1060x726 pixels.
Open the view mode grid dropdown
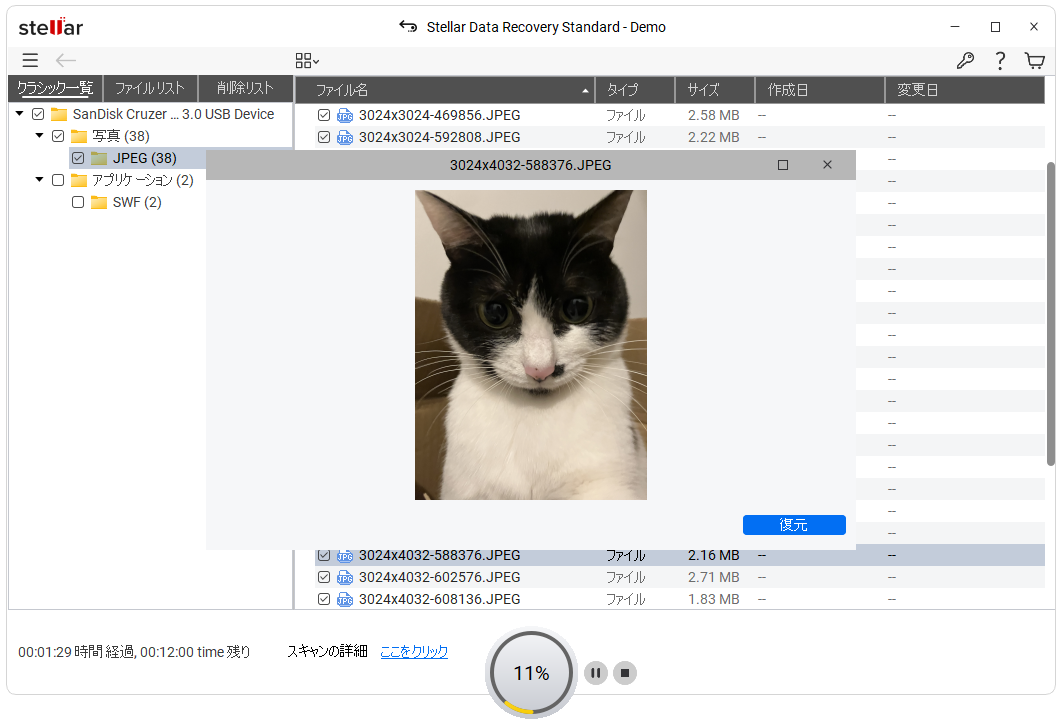pos(307,61)
